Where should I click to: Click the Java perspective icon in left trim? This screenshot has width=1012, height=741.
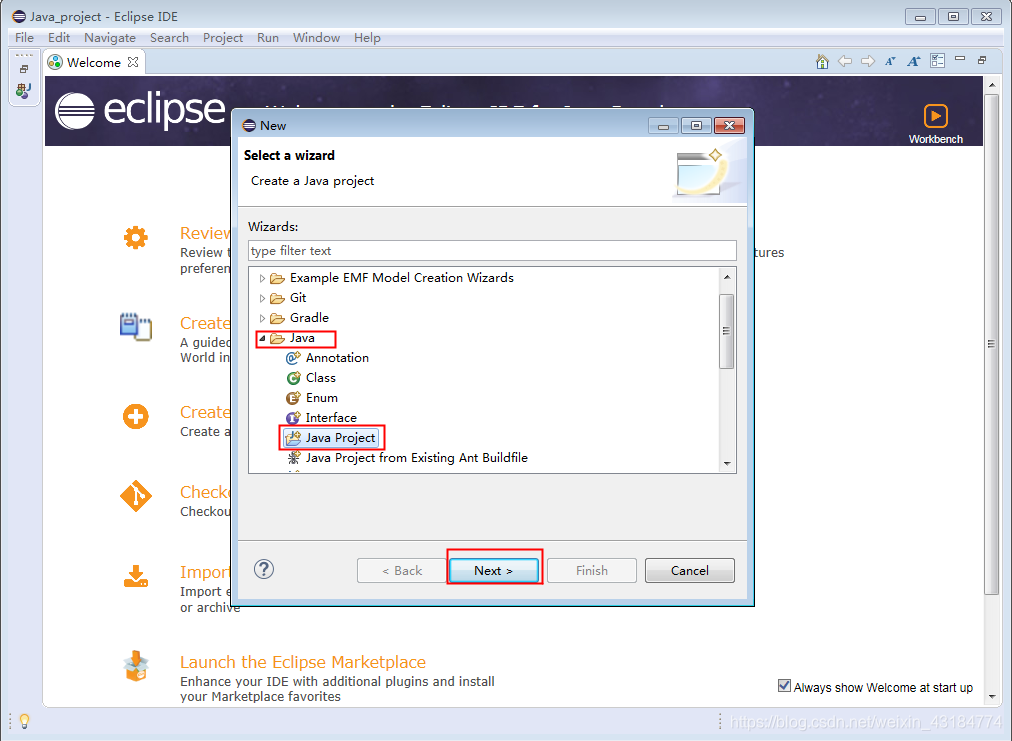[x=24, y=90]
